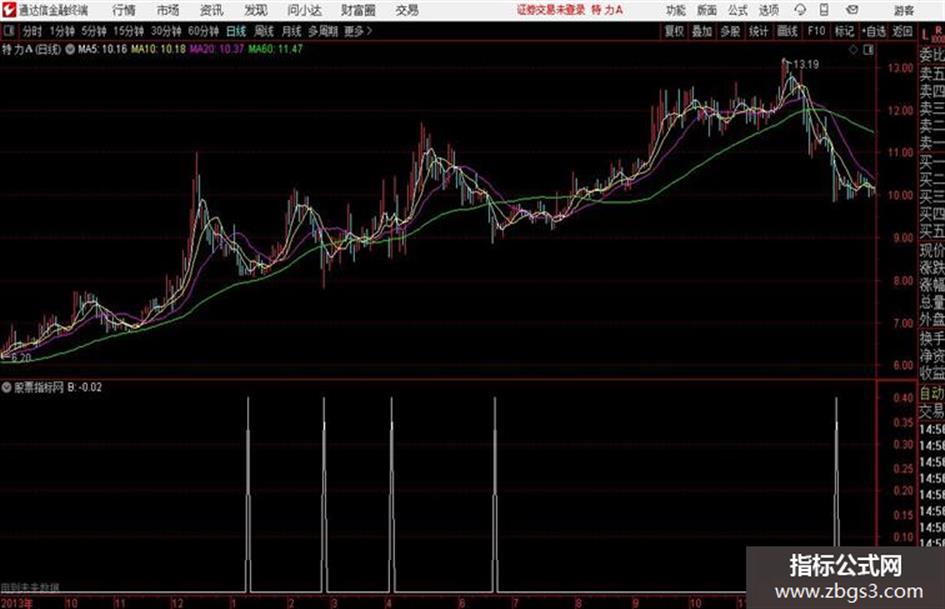Click the MA60: 11.47 label

point(275,49)
